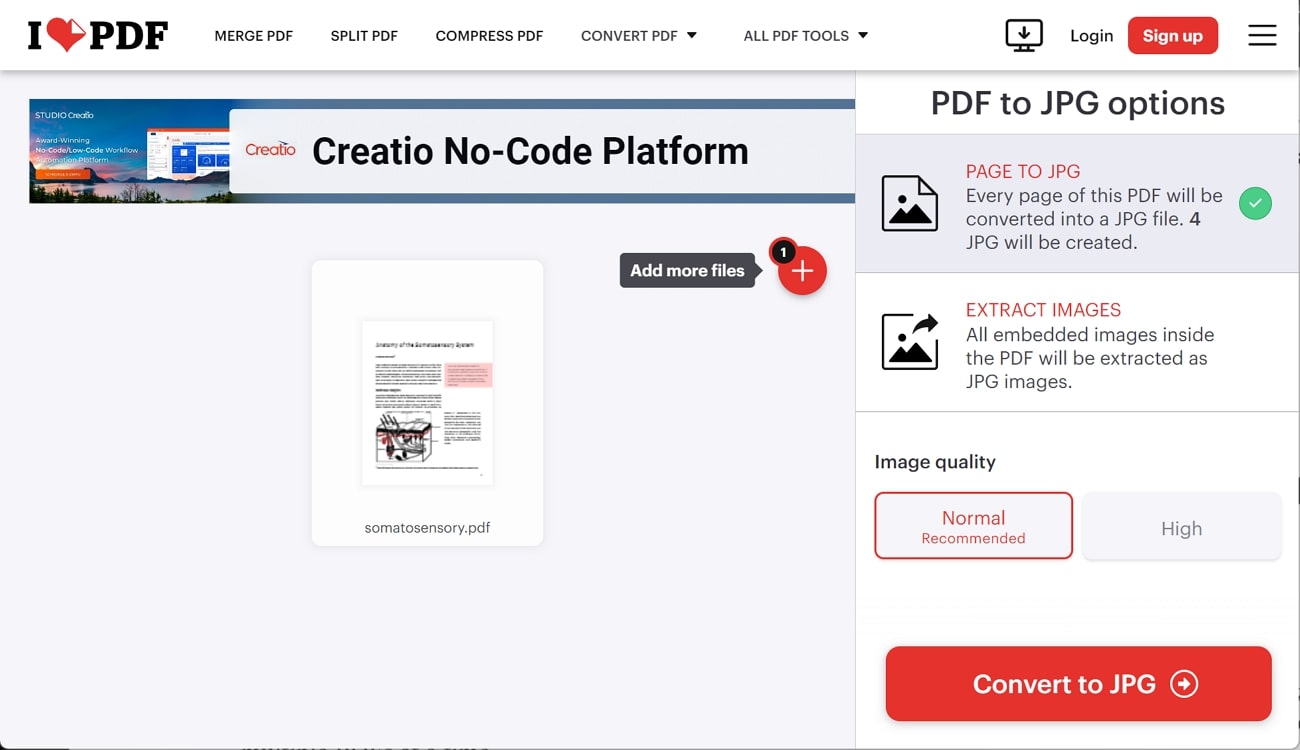Expand the CONVERT PDF dropdown
This screenshot has height=750, width=1300.
[639, 36]
